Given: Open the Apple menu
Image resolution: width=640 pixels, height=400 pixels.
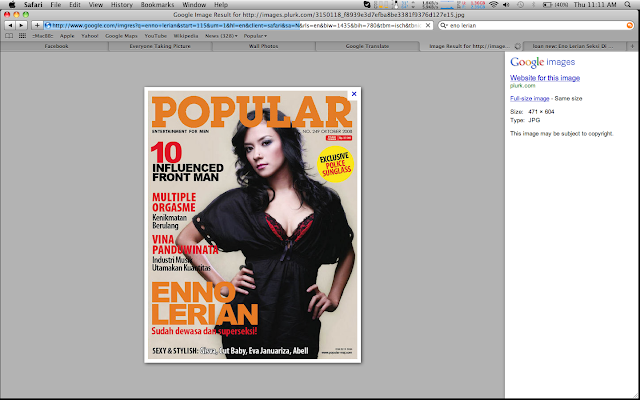Looking at the screenshot, I should coord(12,5).
